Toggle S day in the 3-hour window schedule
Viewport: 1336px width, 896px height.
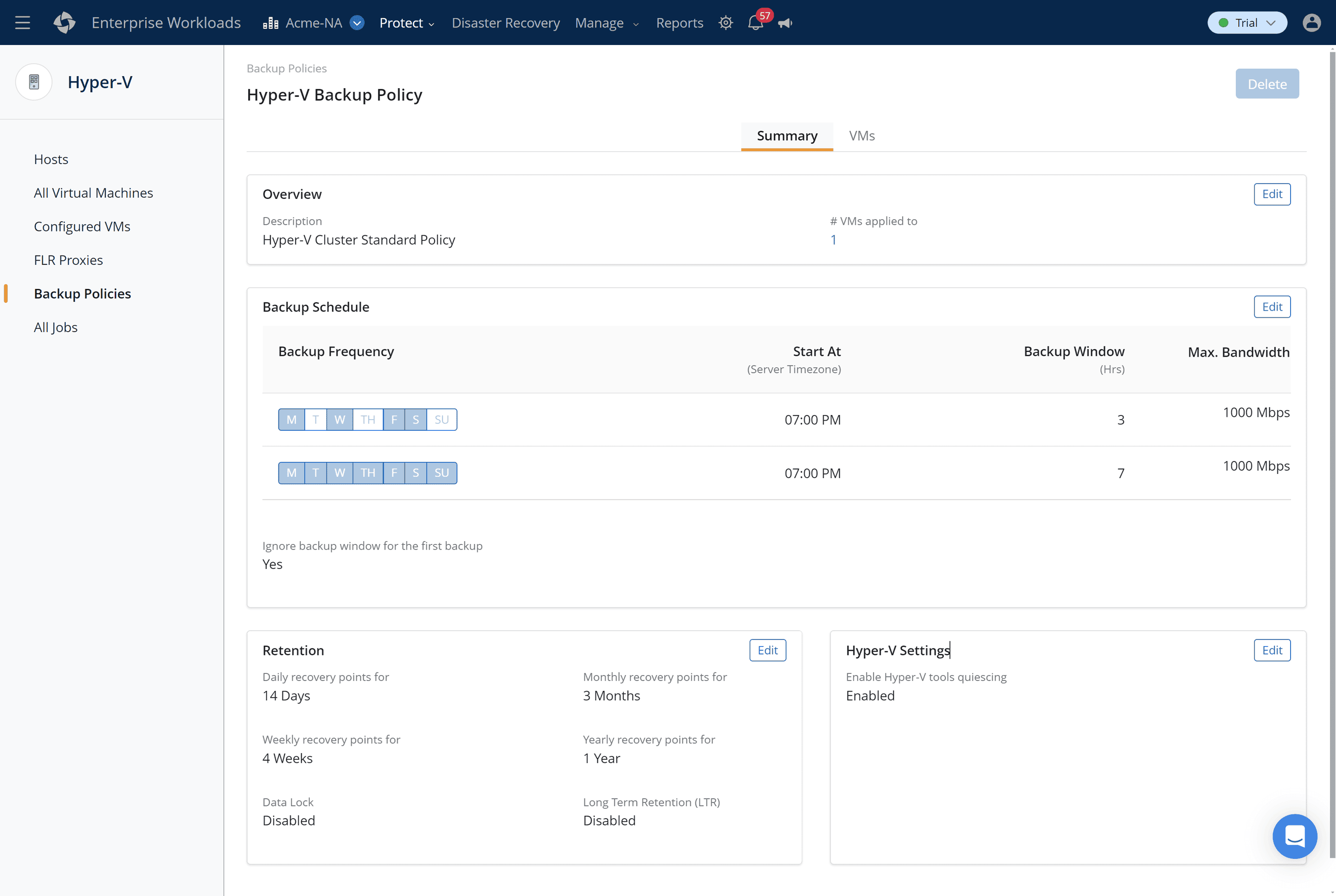click(416, 419)
